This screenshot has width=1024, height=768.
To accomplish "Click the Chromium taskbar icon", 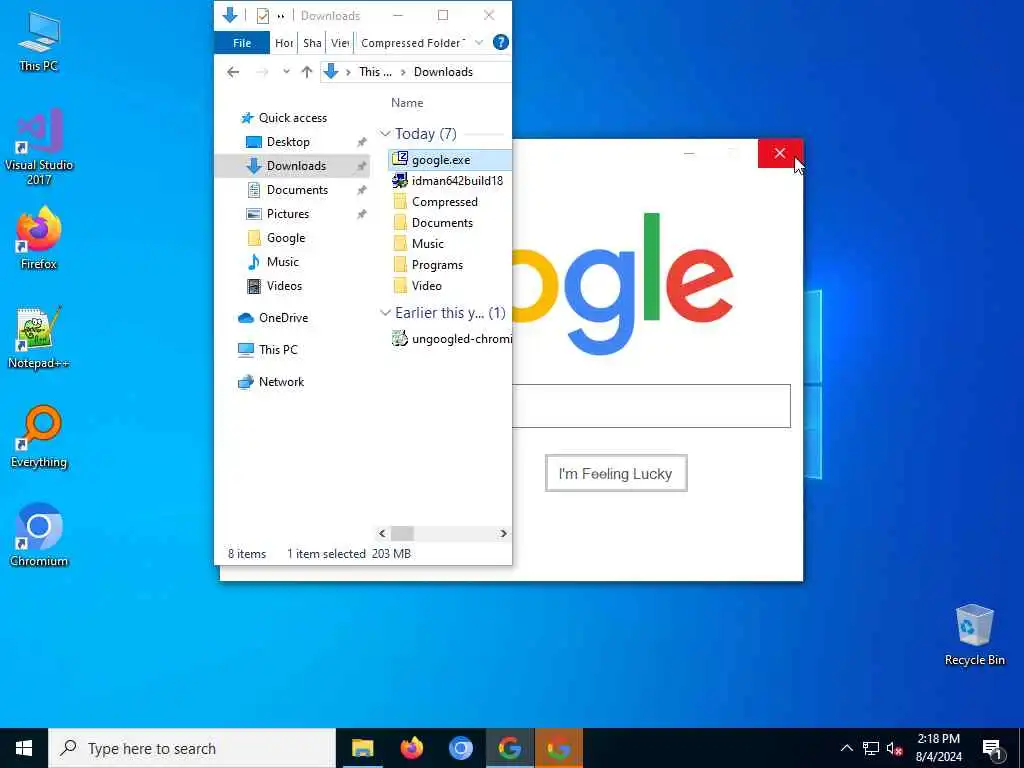I will click(x=460, y=748).
